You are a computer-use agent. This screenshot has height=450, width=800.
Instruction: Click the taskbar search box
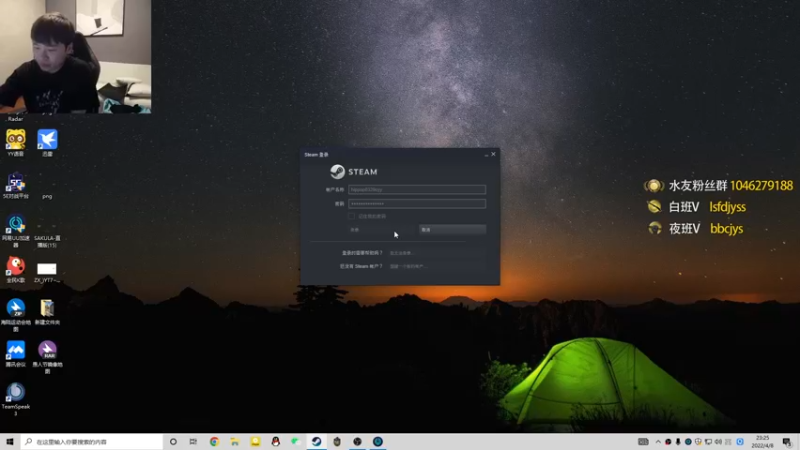click(x=92, y=441)
